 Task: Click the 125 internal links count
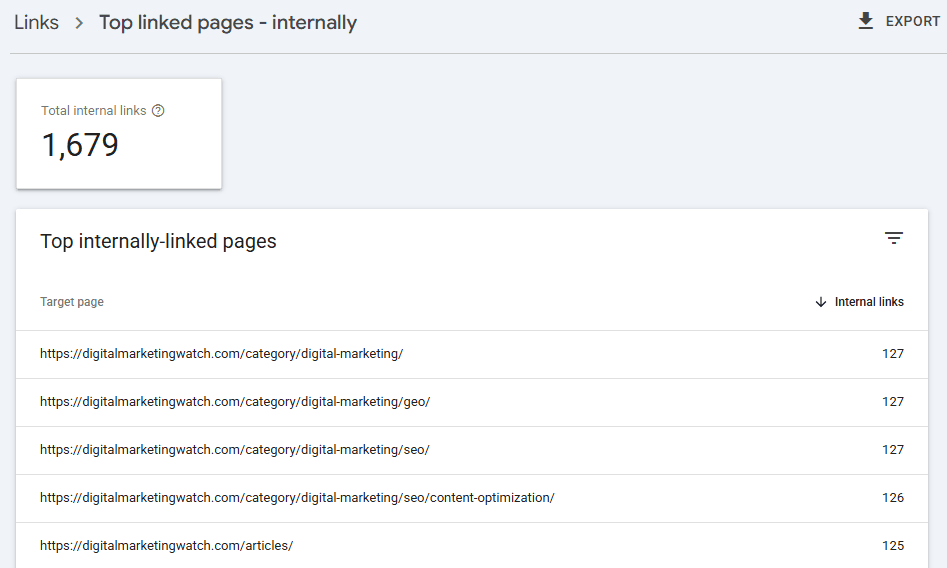click(x=893, y=546)
